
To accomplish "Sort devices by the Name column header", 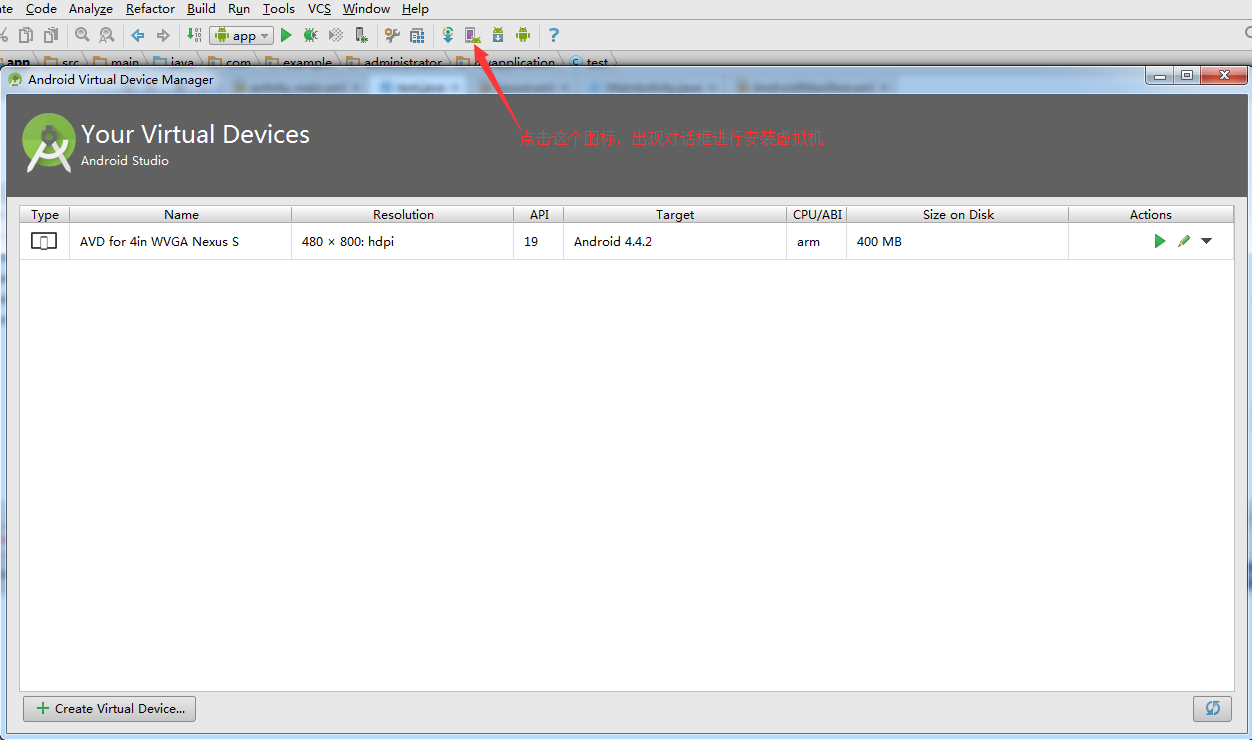I will 181,214.
